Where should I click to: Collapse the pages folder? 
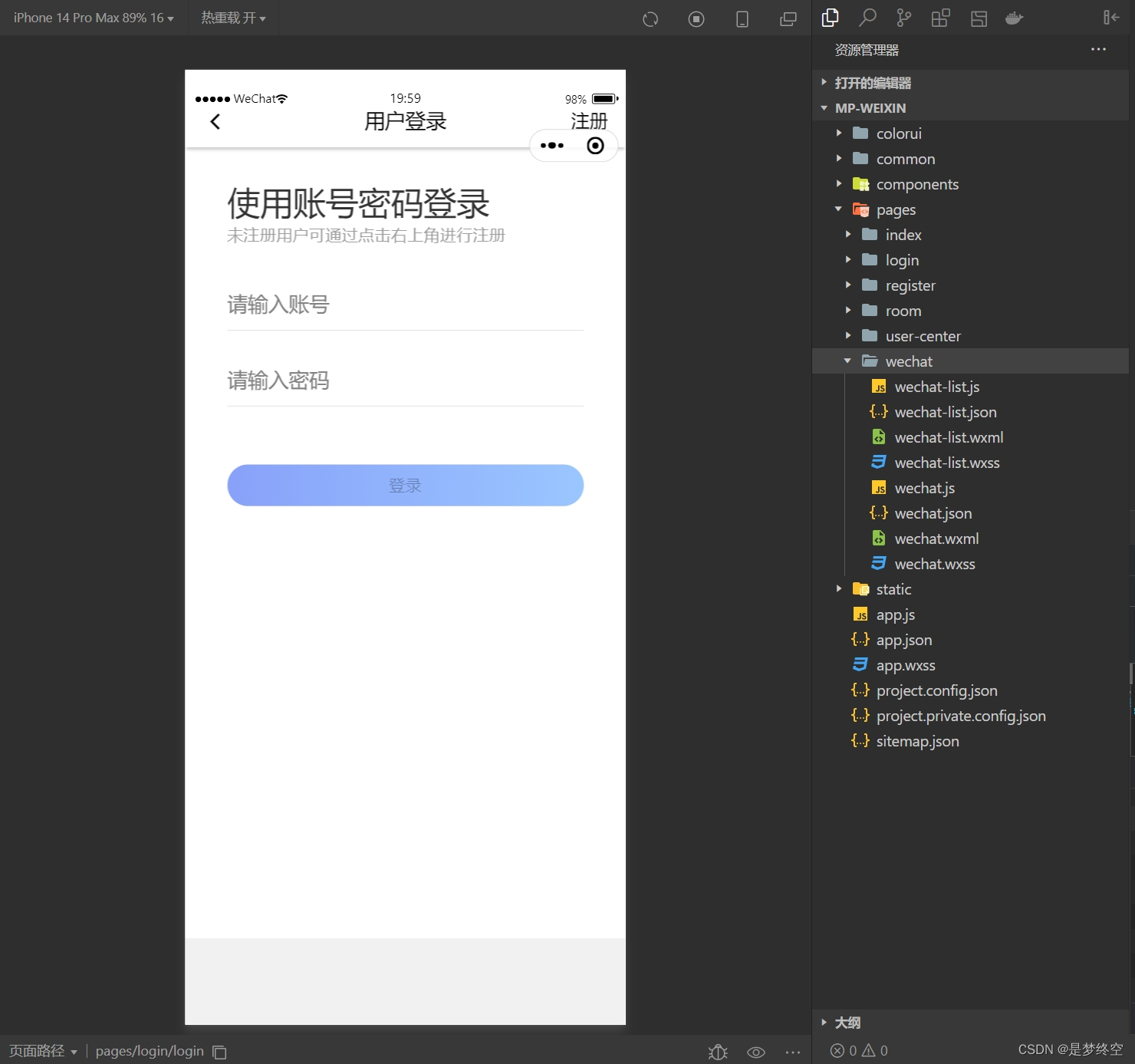pyautogui.click(x=970, y=209)
